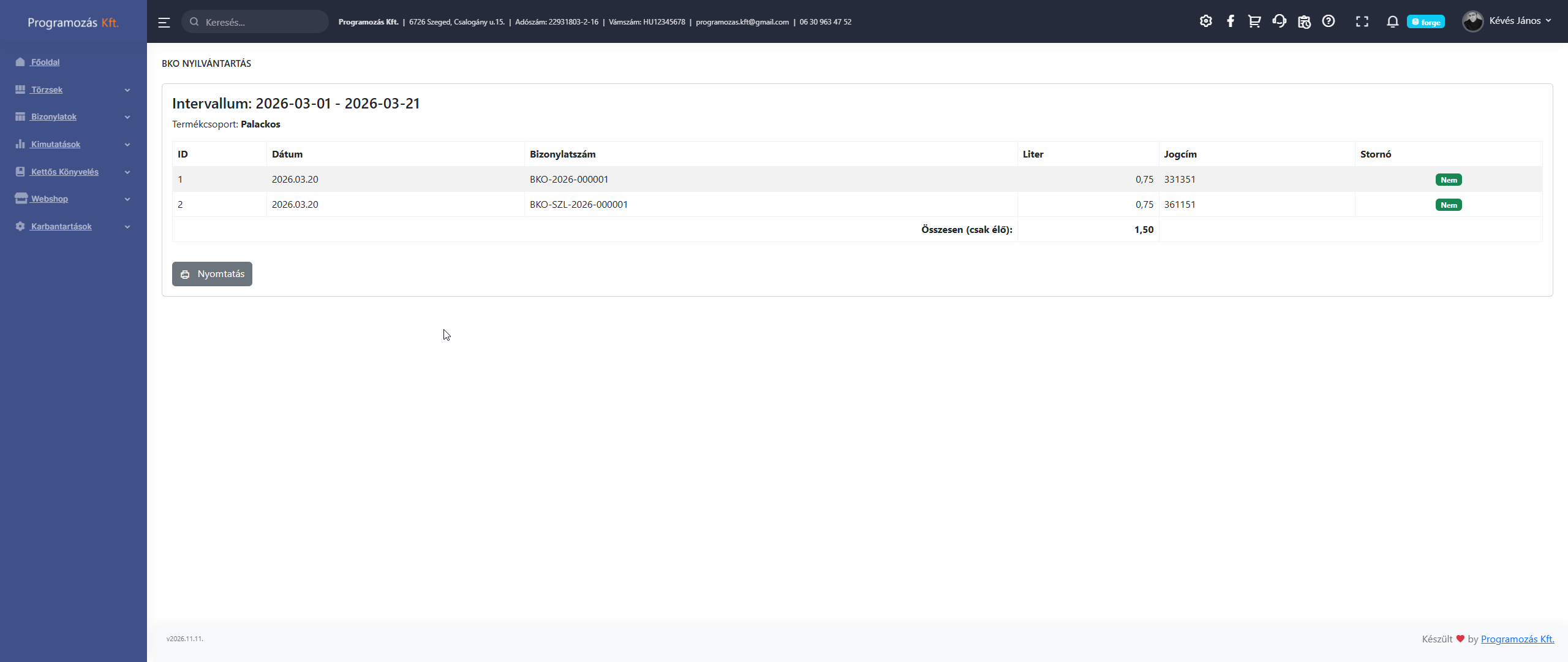The width and height of the screenshot is (1568, 662).
Task: Click the support headset icon
Action: pos(1279,21)
